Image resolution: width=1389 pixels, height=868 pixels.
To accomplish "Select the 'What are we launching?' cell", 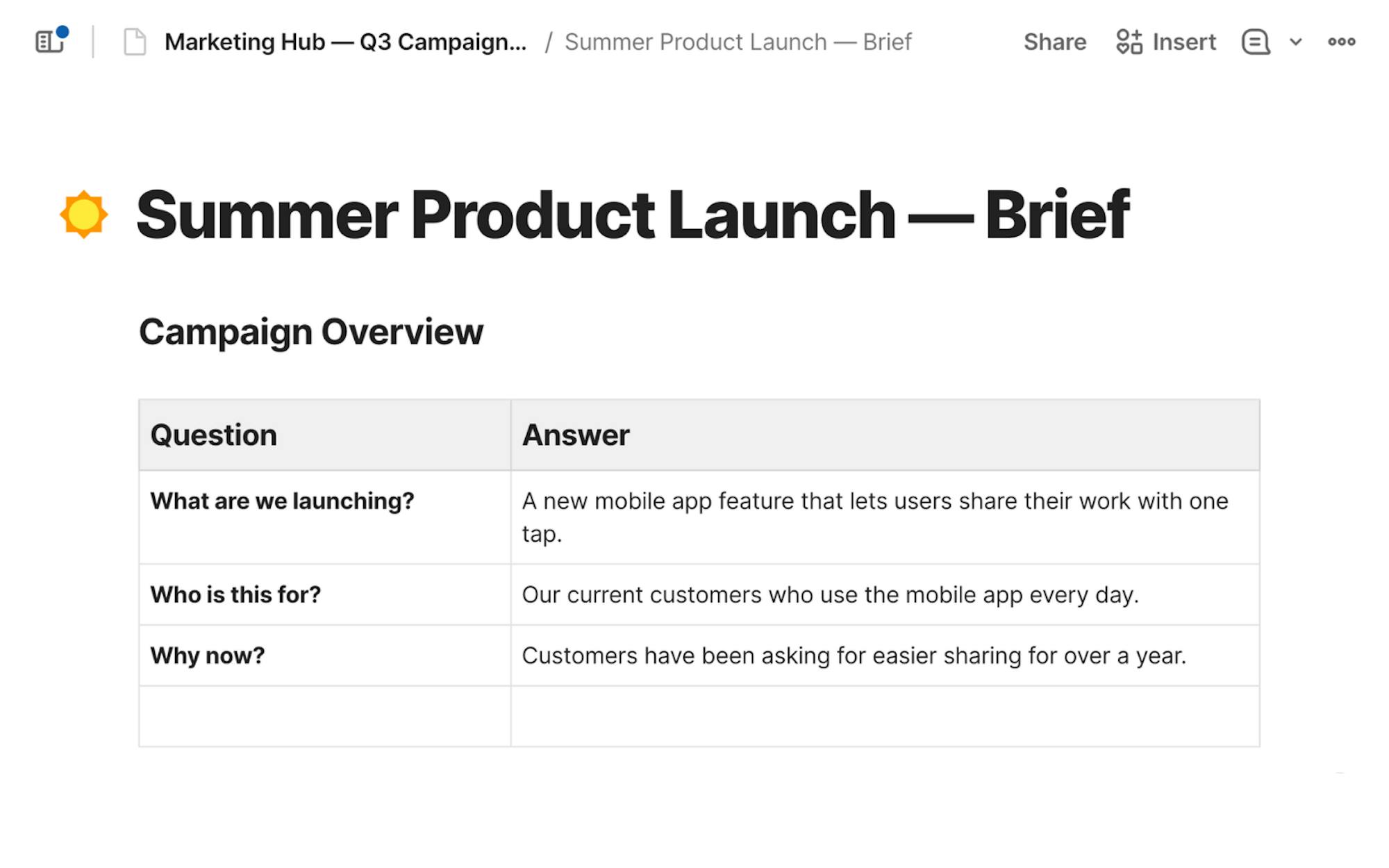I will (x=324, y=517).
